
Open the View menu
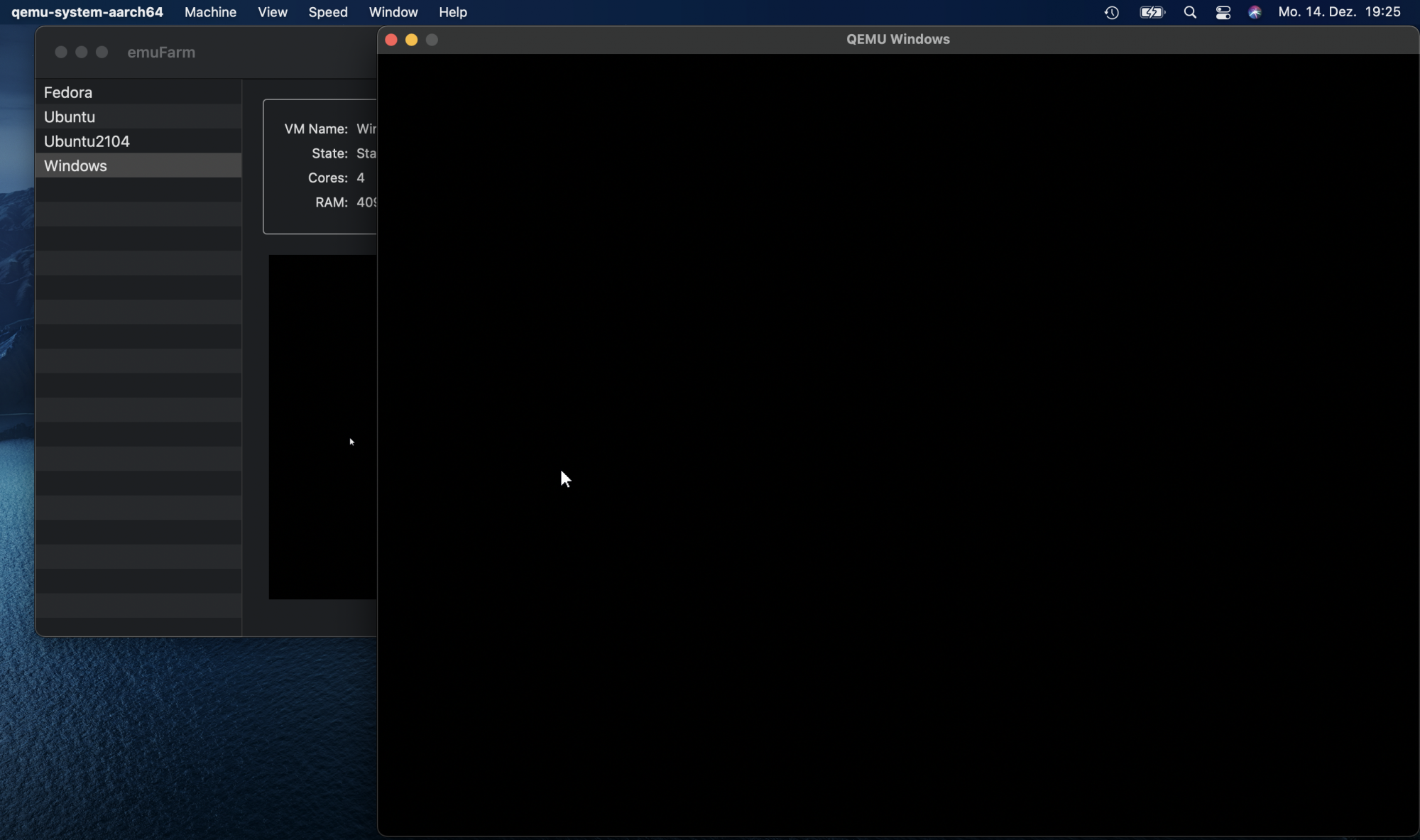(273, 12)
